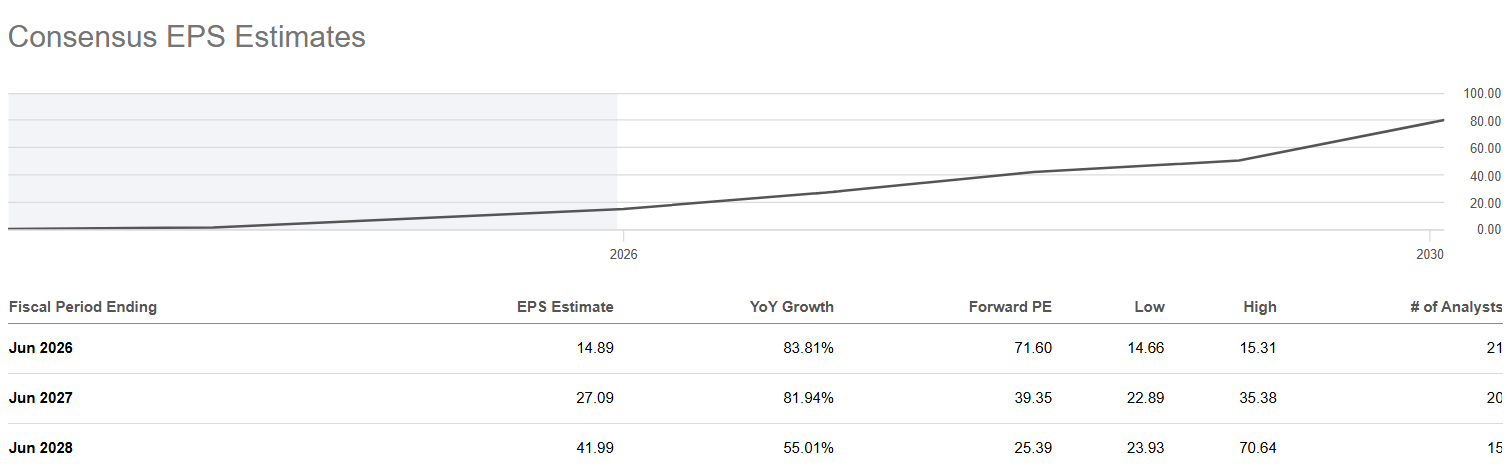Open the Jun 2028 fiscal period row

pos(755,447)
